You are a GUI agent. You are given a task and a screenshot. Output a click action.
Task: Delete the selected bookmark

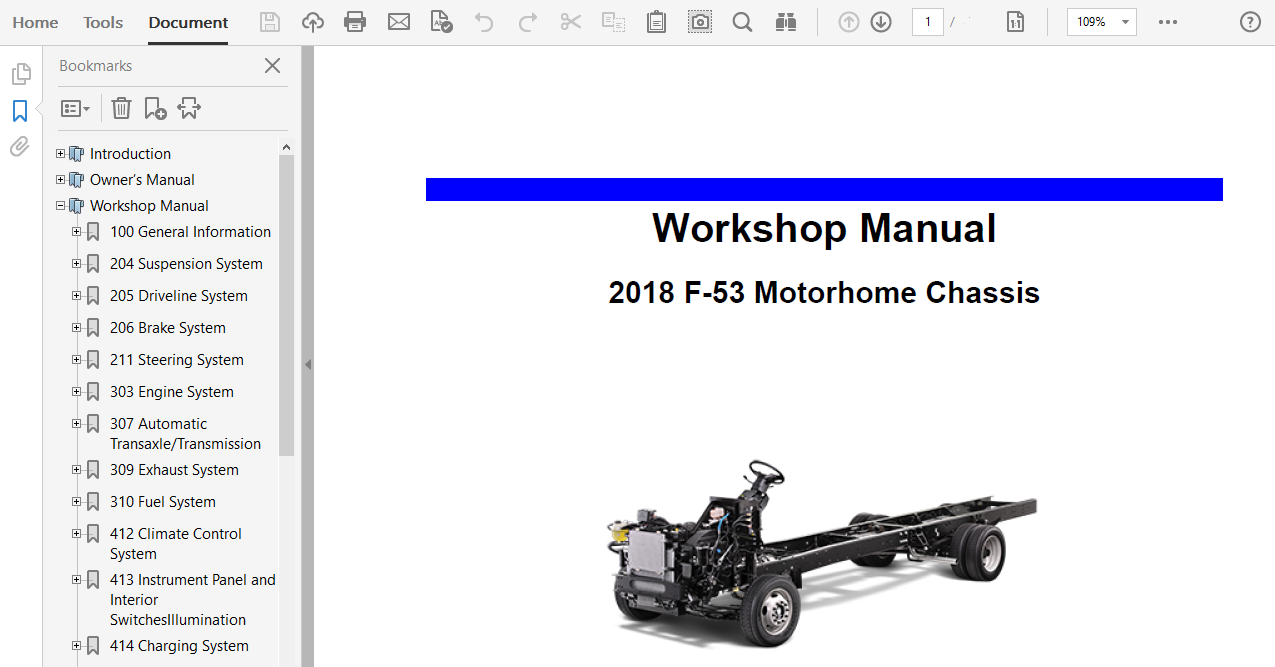click(x=121, y=107)
